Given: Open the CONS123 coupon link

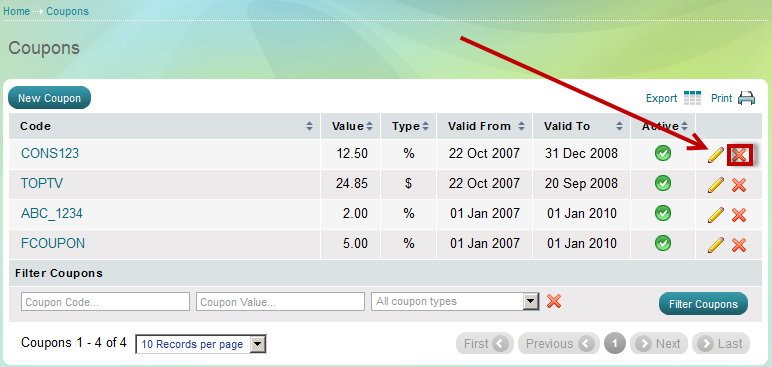Looking at the screenshot, I should 50,154.
